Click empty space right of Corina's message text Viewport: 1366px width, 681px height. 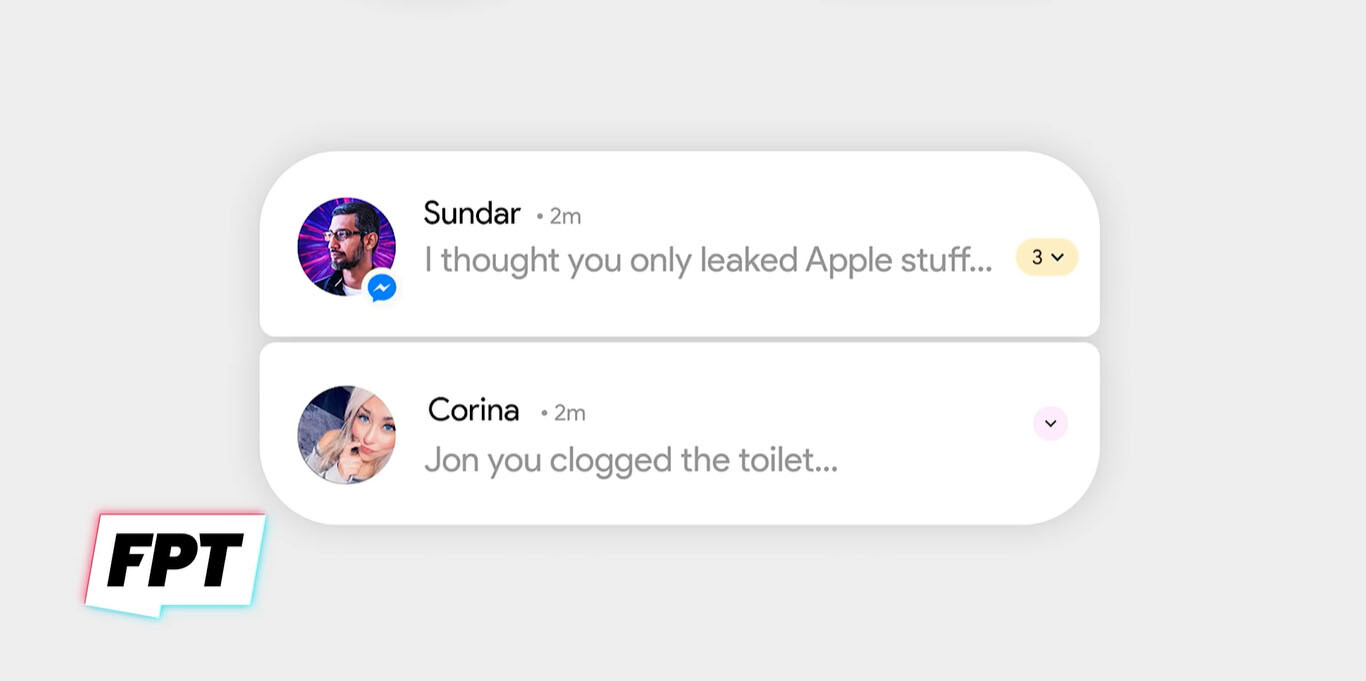point(940,460)
